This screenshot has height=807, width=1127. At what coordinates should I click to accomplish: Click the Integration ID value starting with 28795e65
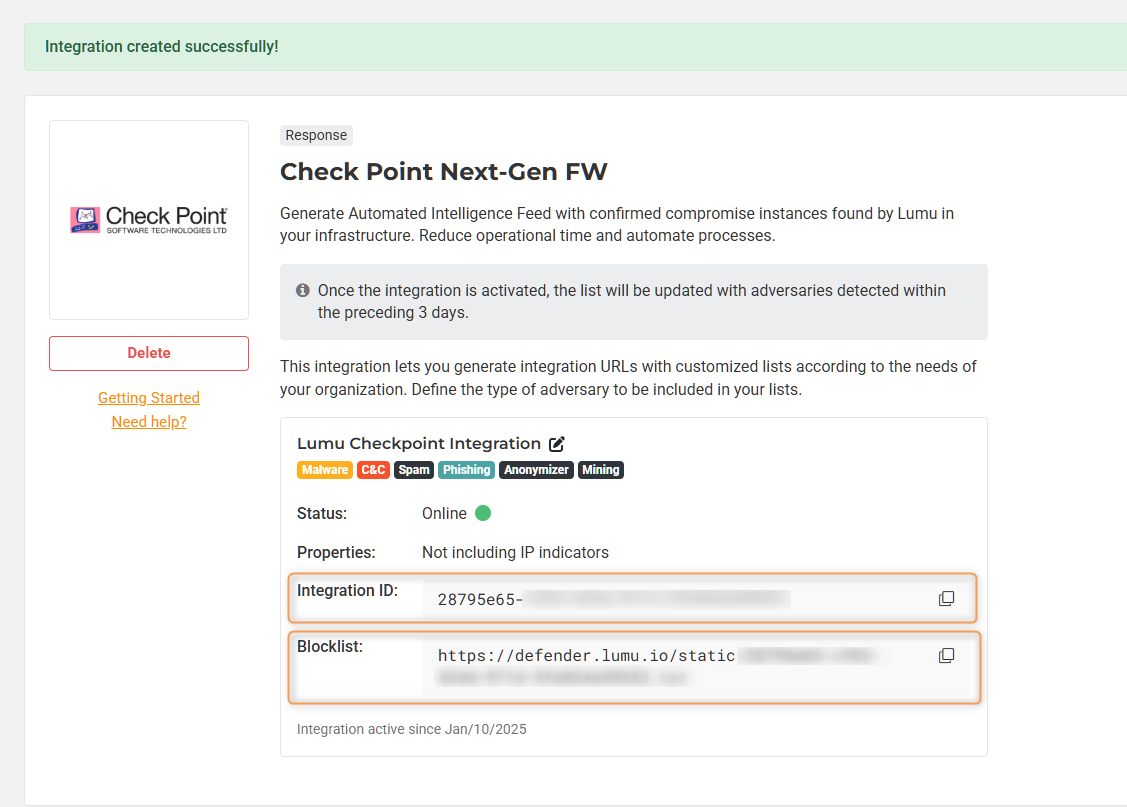(x=480, y=600)
